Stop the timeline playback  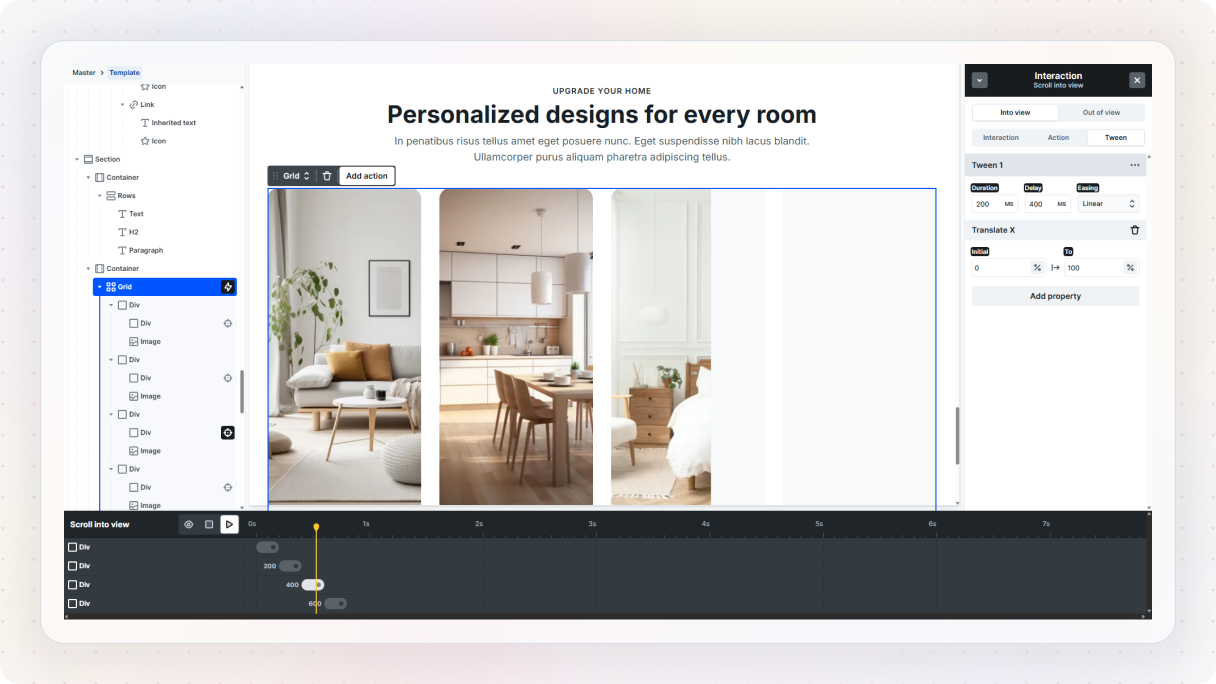[x=209, y=524]
